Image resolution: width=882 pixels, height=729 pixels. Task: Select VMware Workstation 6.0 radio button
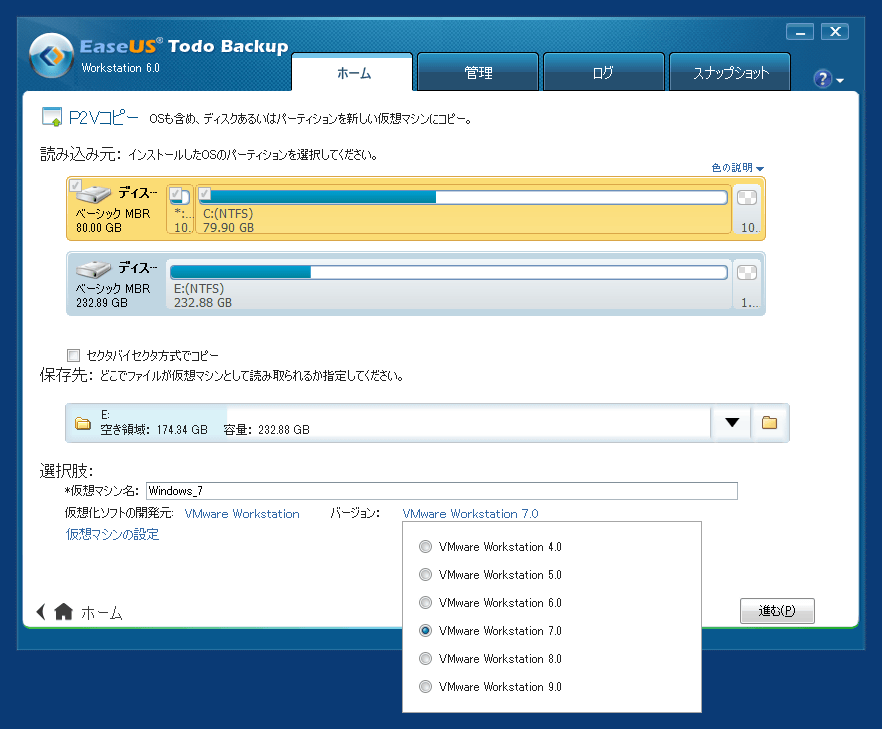click(425, 603)
